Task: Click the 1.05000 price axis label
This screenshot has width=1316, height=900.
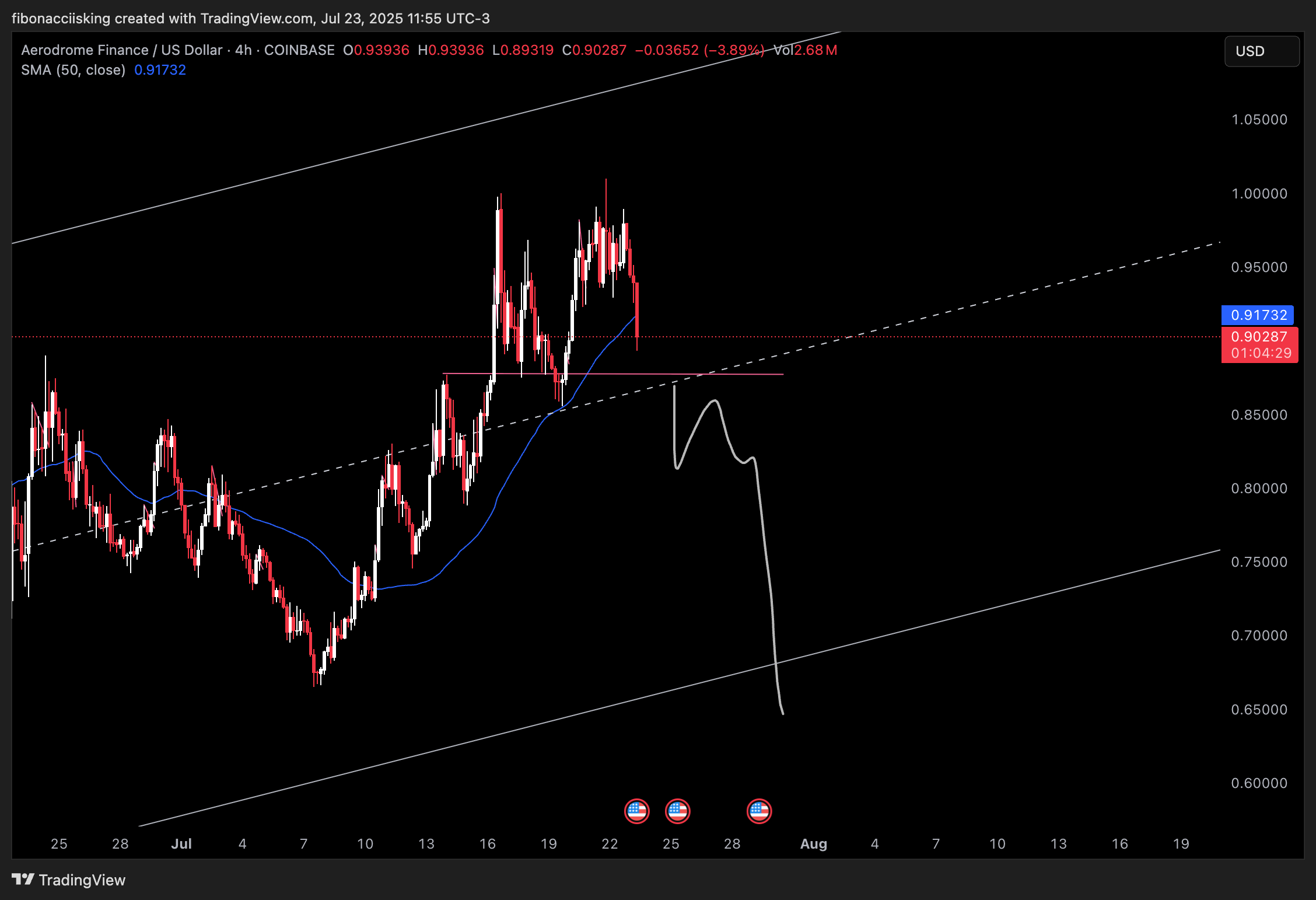Action: click(x=1259, y=120)
